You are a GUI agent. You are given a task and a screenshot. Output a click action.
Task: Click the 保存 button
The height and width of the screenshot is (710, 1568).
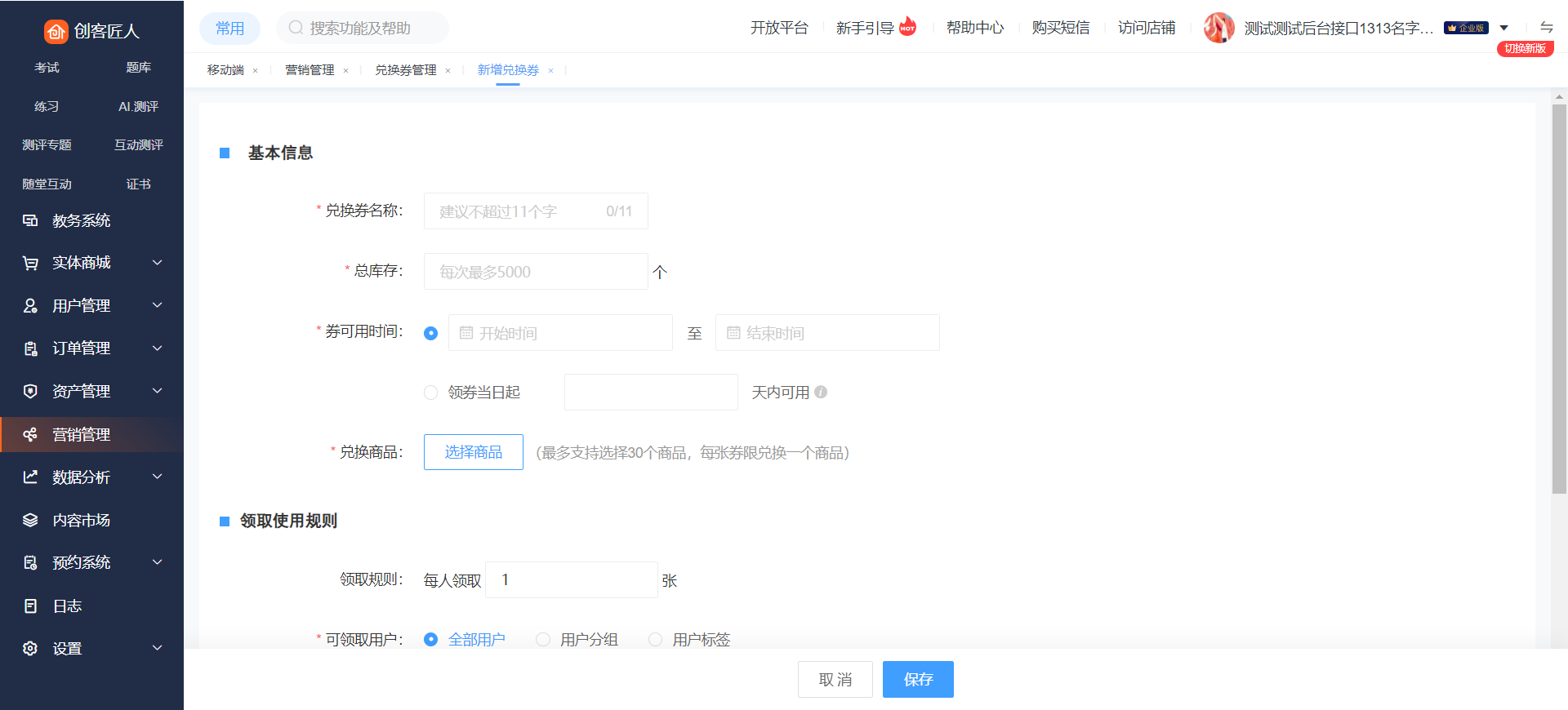point(918,679)
